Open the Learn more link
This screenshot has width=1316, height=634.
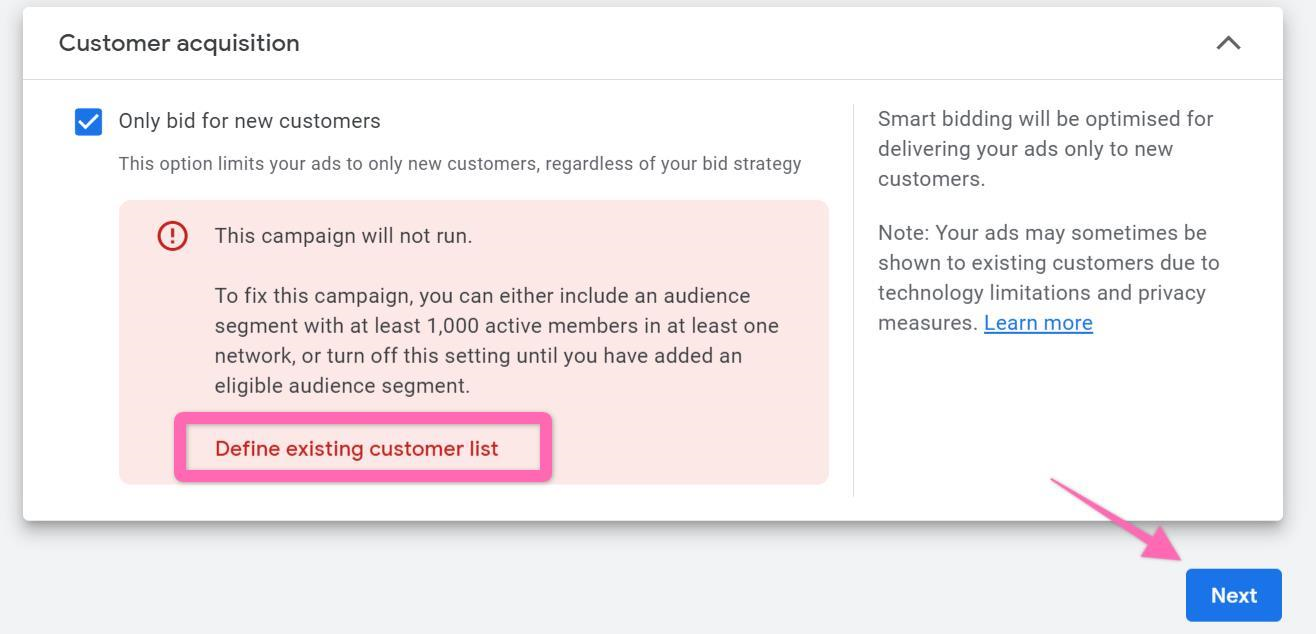1038,323
